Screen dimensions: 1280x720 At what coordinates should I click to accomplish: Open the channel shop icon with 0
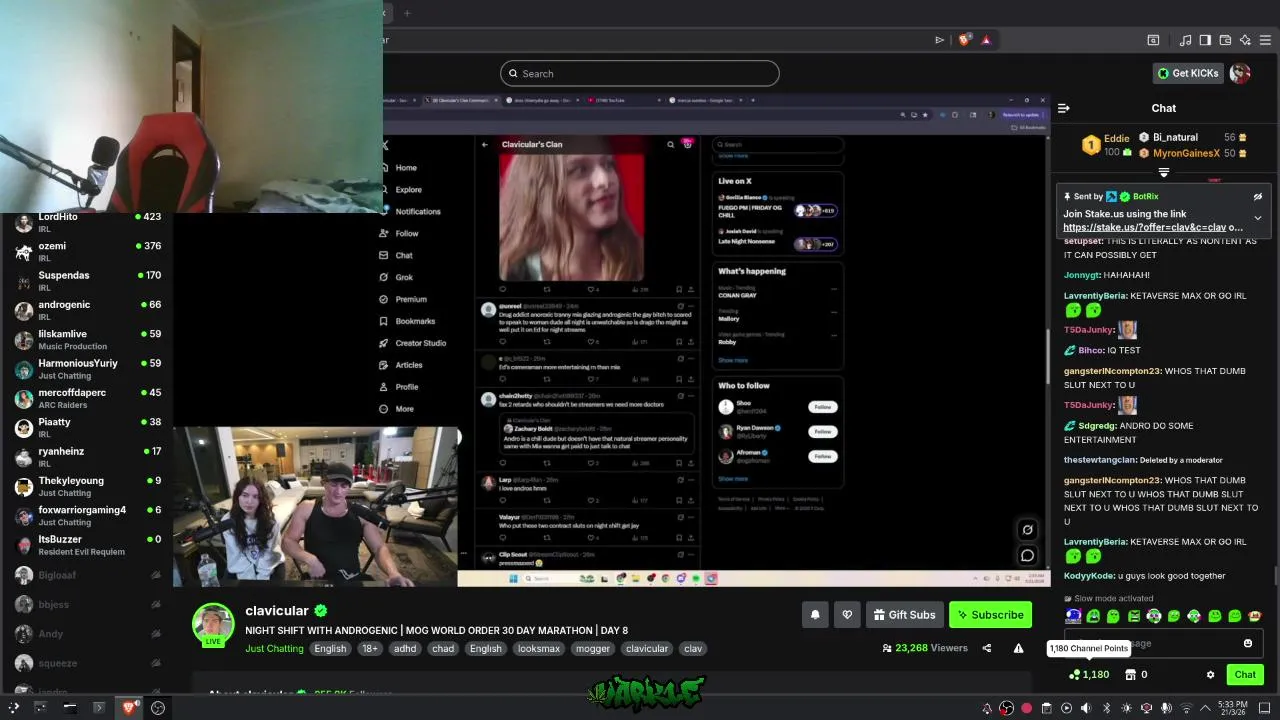(x=1136, y=675)
